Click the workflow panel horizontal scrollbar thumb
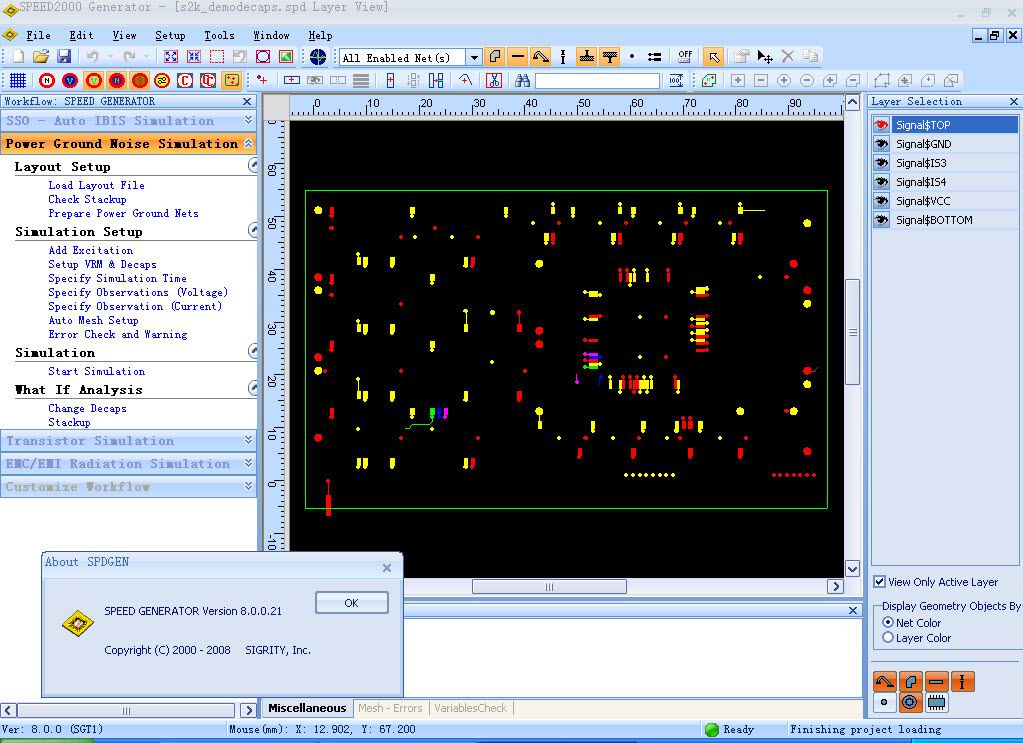 coord(126,710)
